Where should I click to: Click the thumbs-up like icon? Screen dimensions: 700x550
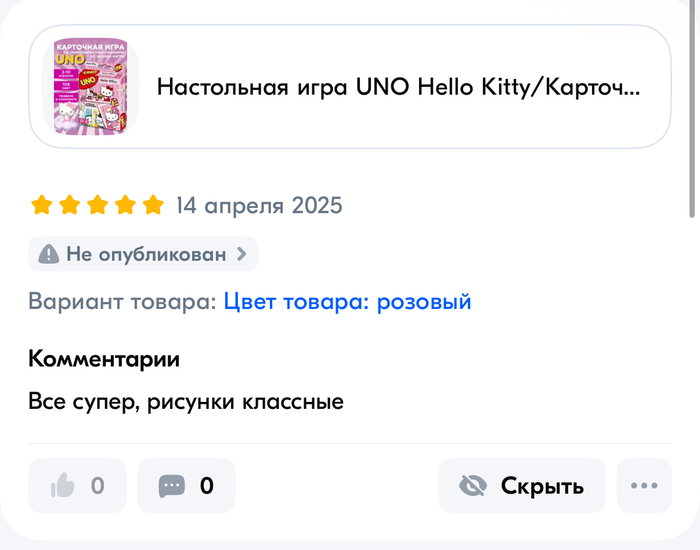(x=63, y=486)
